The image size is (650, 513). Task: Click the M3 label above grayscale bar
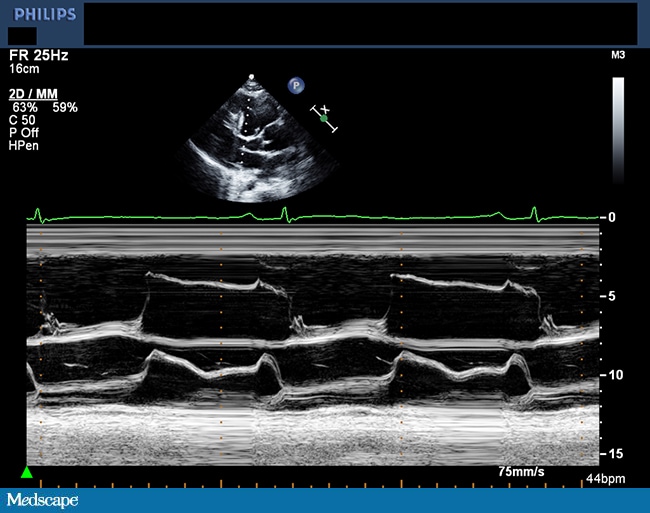pyautogui.click(x=617, y=55)
